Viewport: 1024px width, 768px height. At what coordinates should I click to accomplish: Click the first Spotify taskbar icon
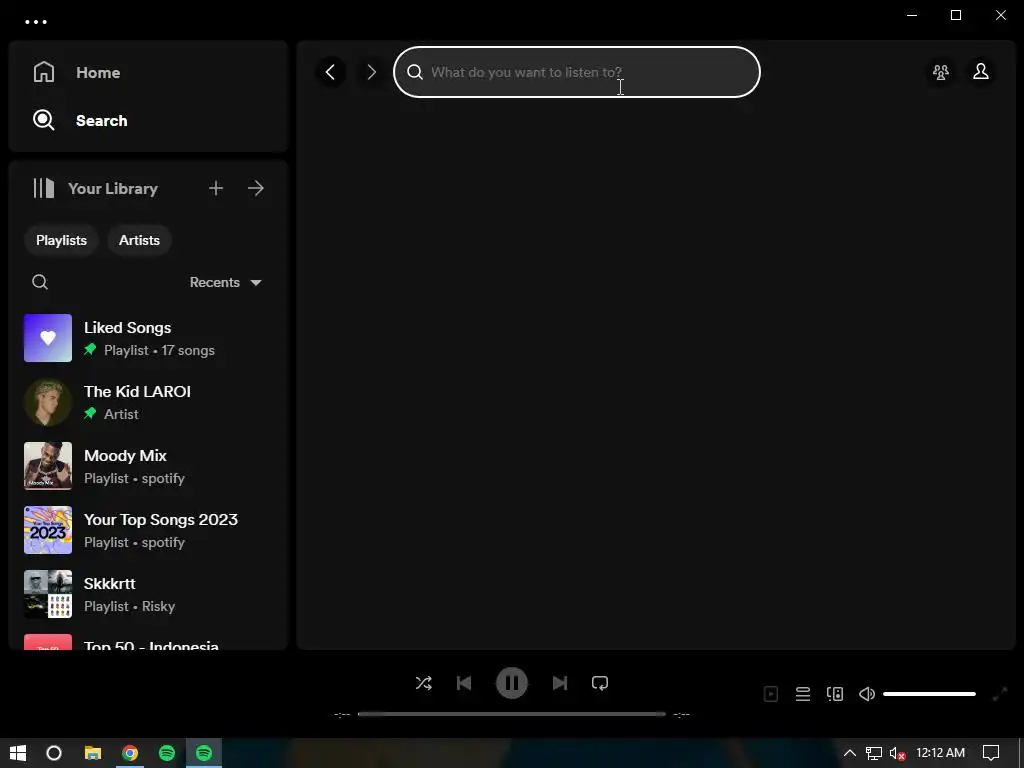167,753
